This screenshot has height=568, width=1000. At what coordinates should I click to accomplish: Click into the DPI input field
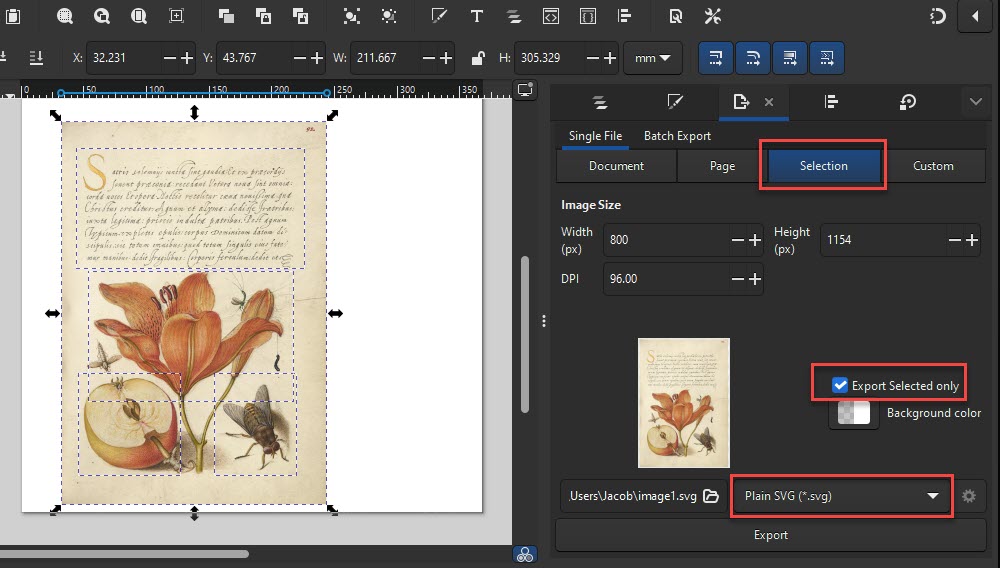pyautogui.click(x=665, y=279)
